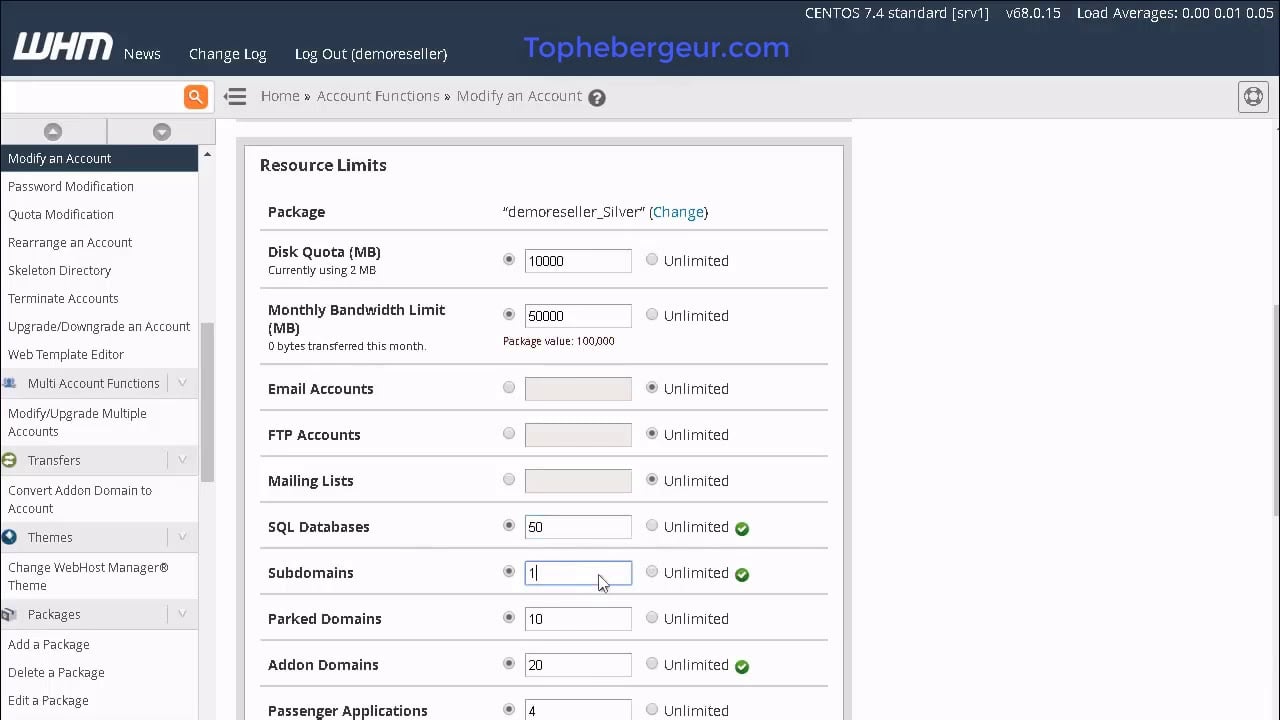
Task: Click the Subdomains input field
Action: click(578, 572)
